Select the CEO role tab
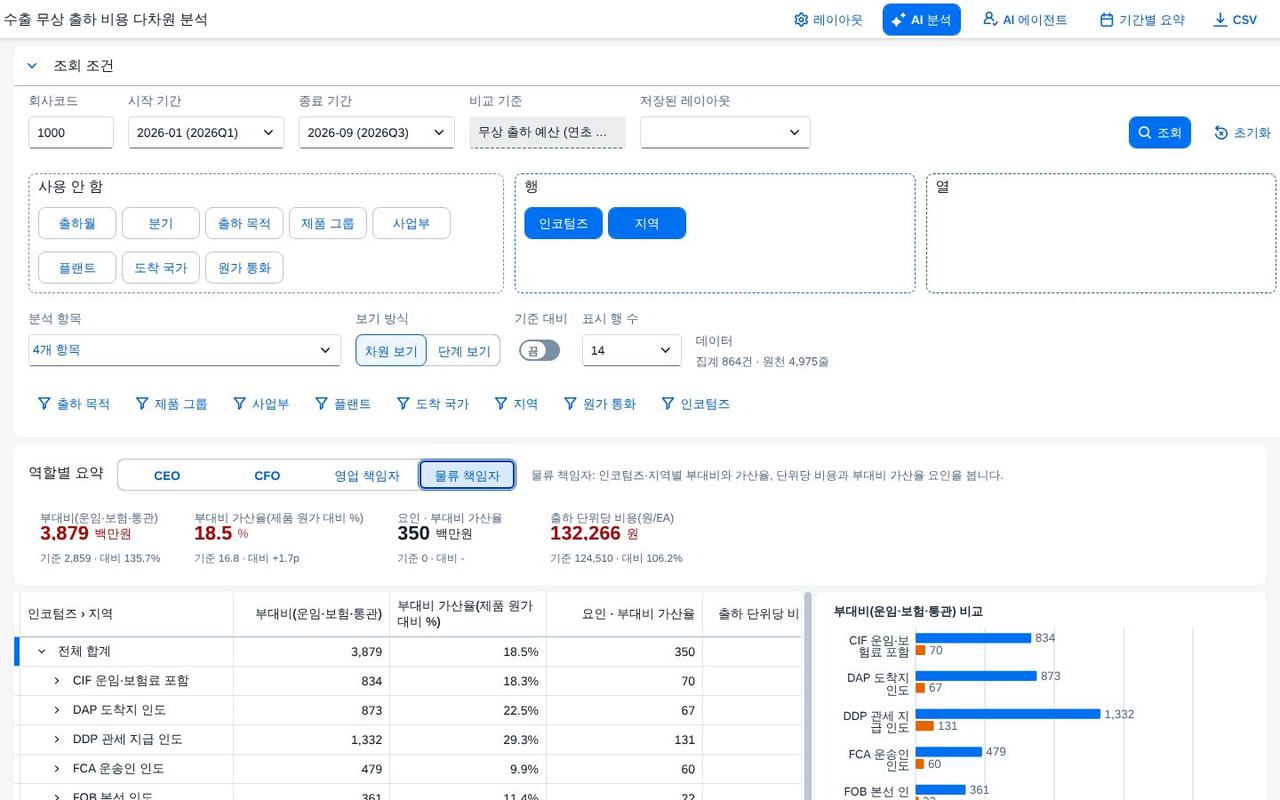Screen dimensions: 1280x800 [x=167, y=475]
